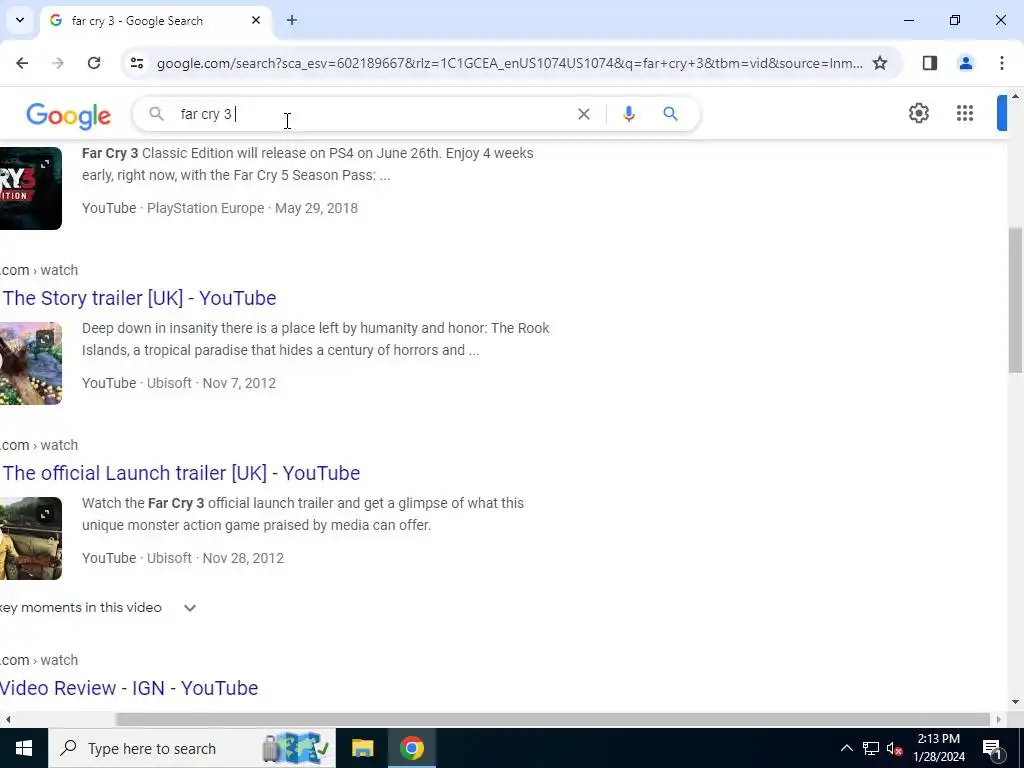The image size is (1024, 768).
Task: Click The Story trailer video thumbnail
Action: 31,363
